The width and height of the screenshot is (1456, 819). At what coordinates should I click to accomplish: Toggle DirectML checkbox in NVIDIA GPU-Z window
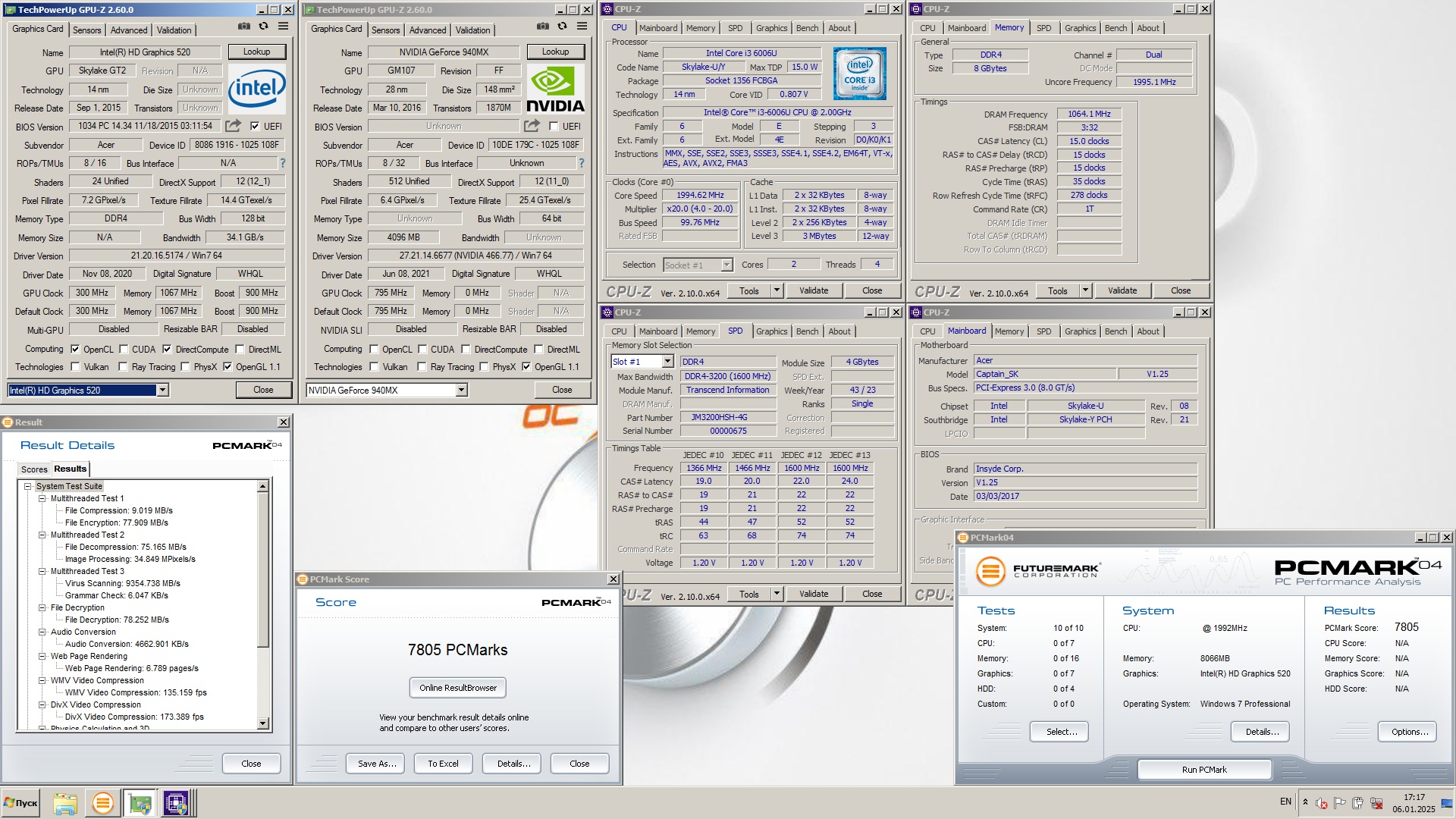(538, 350)
